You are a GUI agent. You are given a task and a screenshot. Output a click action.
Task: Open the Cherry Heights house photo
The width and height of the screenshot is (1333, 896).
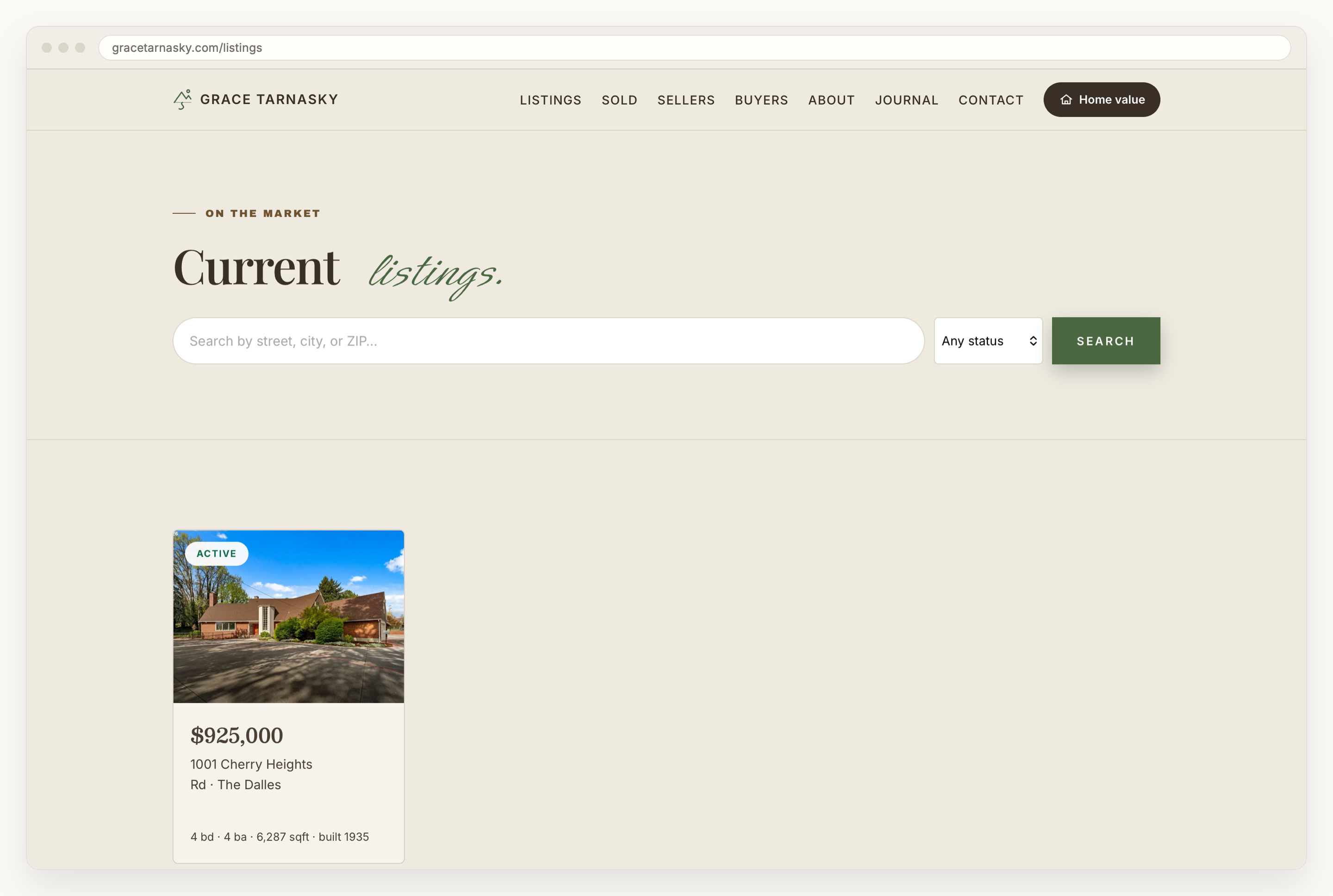pyautogui.click(x=288, y=616)
